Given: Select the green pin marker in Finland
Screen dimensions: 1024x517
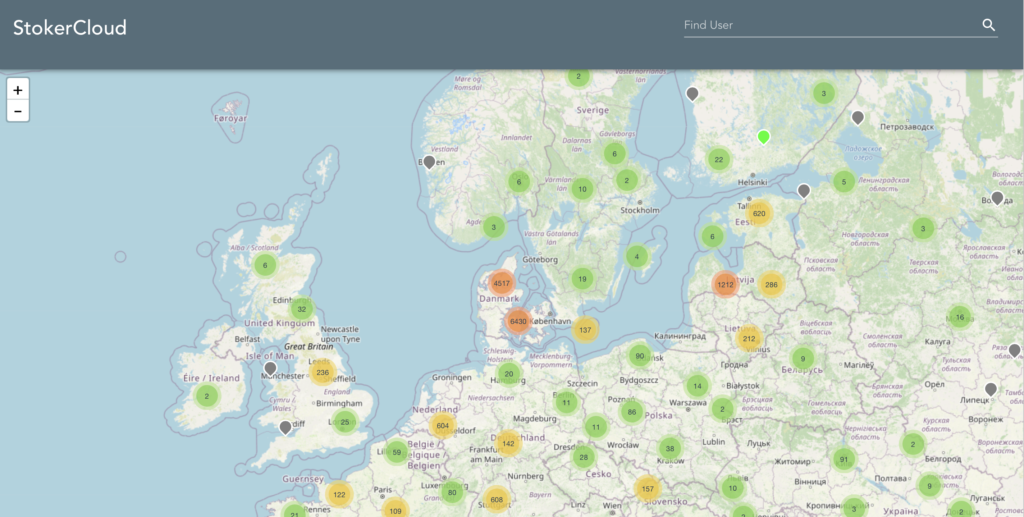Looking at the screenshot, I should click(764, 136).
